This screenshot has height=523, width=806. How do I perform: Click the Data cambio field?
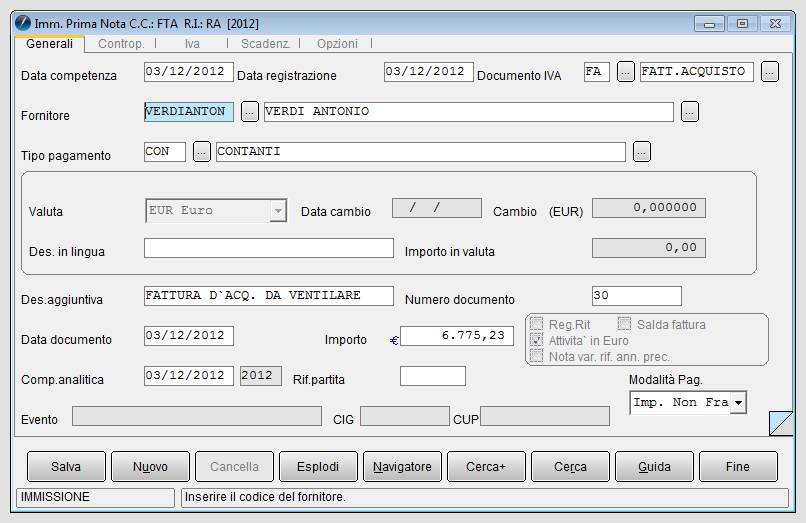(x=437, y=208)
